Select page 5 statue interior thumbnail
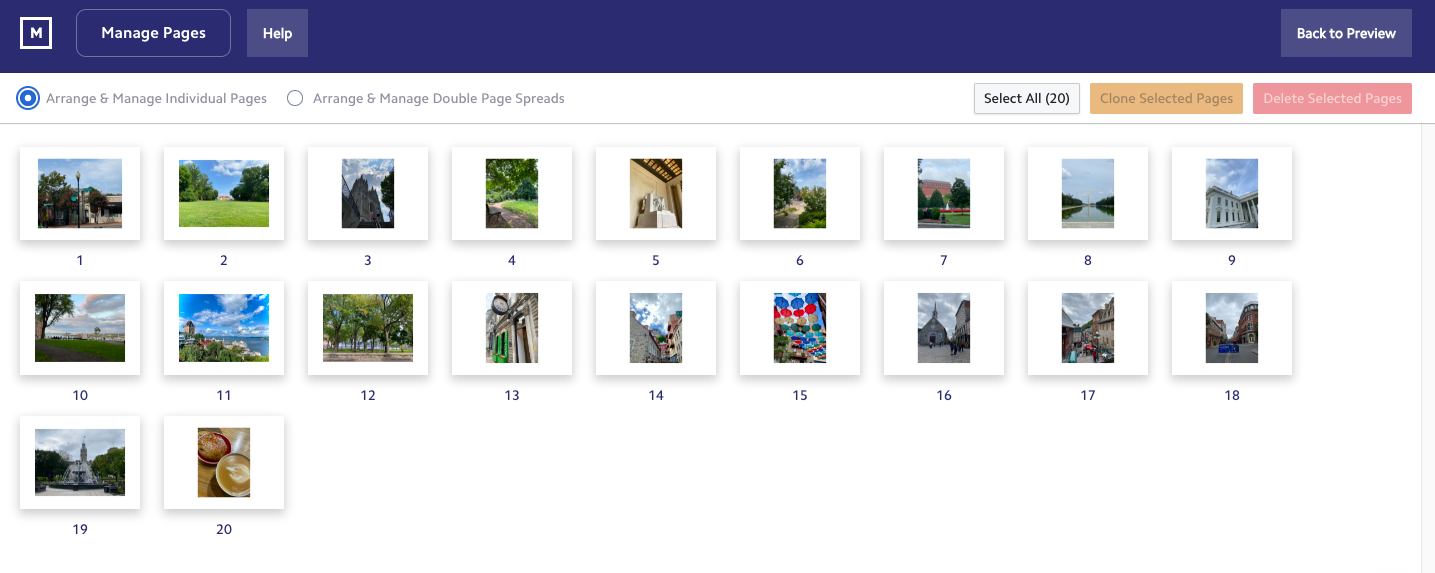The image size is (1435, 573). (656, 193)
